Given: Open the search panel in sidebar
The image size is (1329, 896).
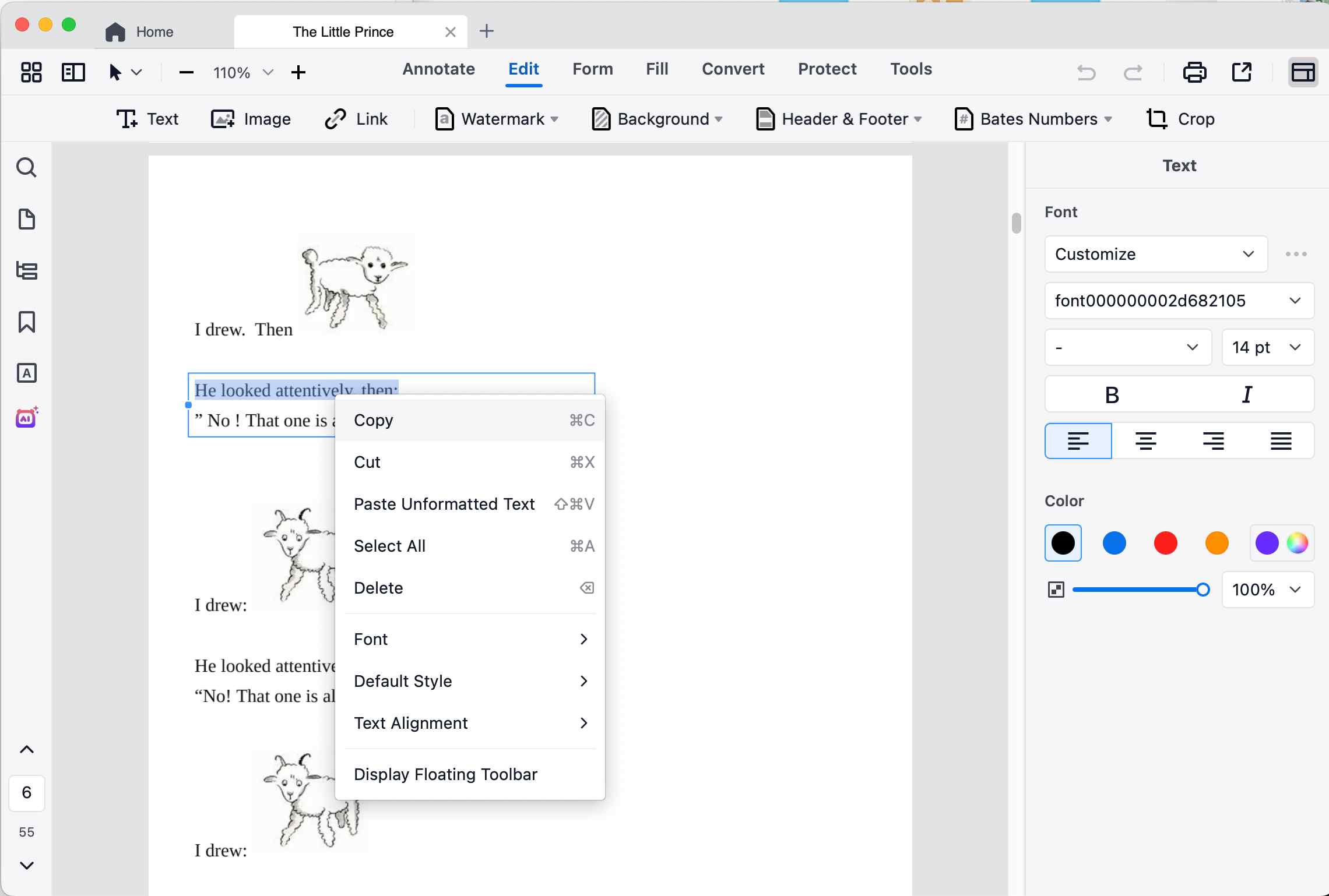Looking at the screenshot, I should tap(26, 168).
